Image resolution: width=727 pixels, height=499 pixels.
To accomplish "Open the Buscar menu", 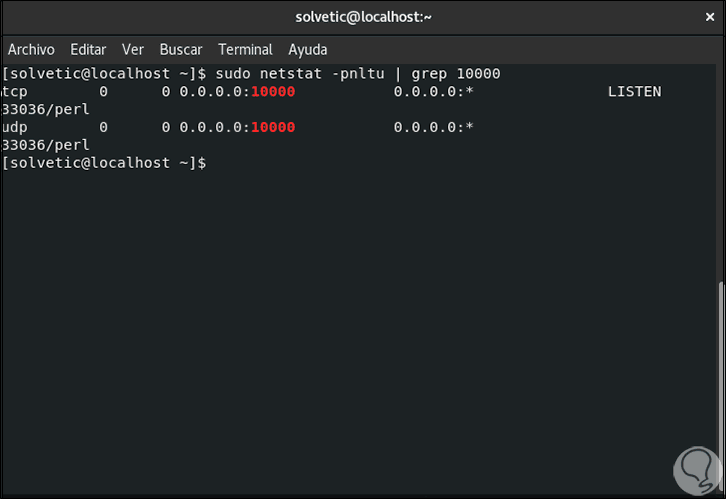I will click(181, 49).
